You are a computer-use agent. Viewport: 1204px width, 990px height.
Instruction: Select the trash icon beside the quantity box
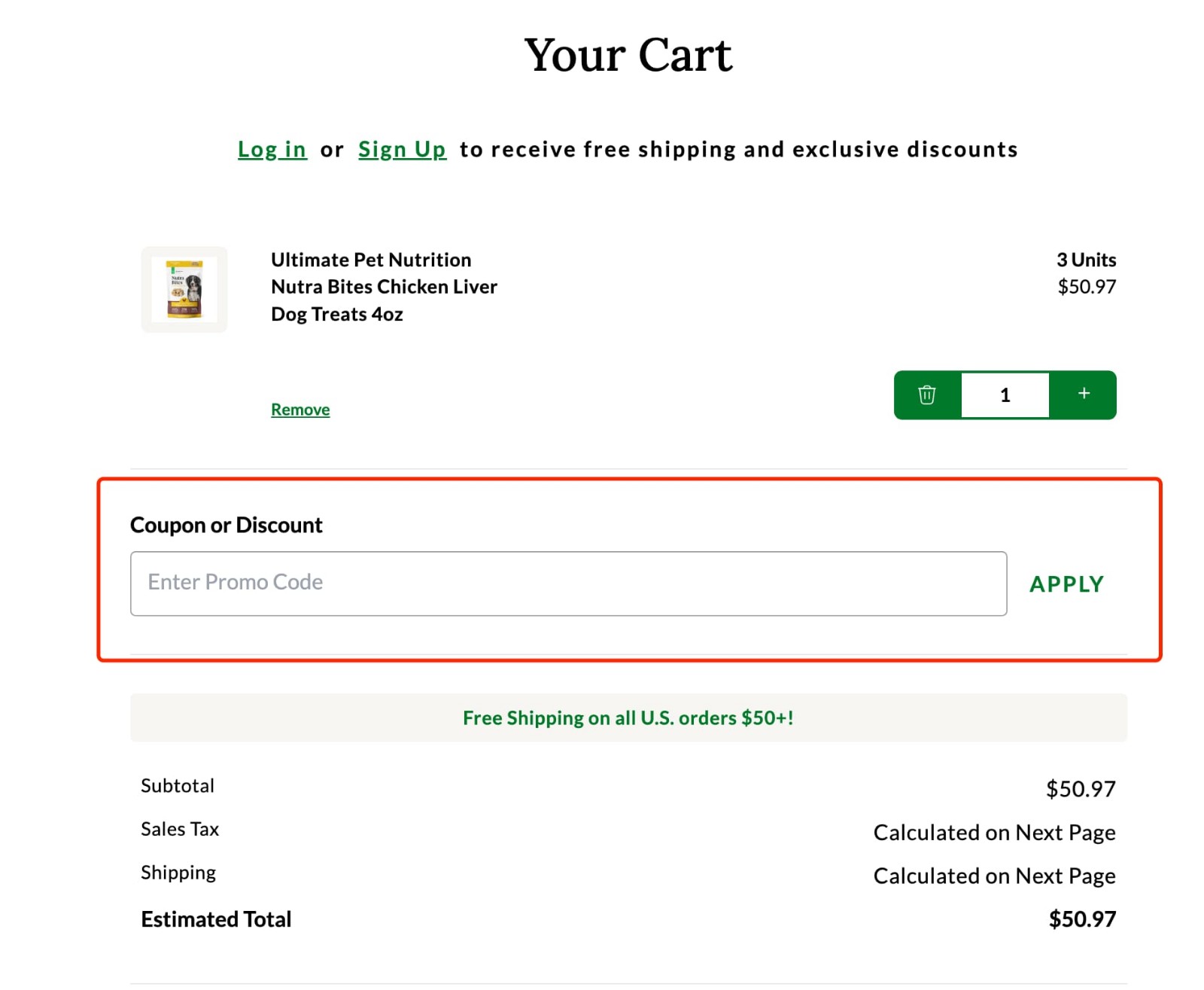tap(928, 394)
